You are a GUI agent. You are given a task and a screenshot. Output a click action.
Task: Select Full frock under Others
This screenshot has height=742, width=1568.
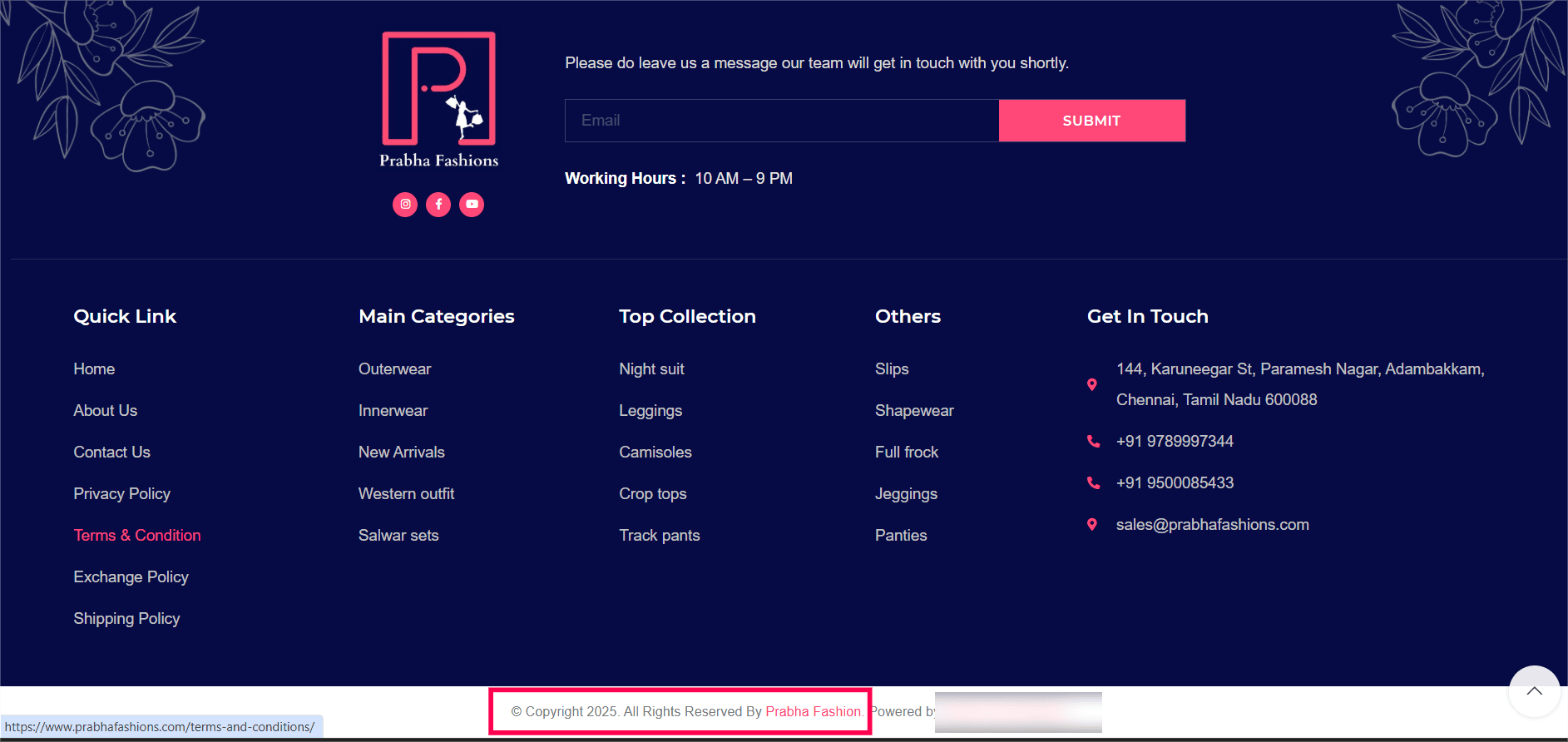click(x=907, y=452)
